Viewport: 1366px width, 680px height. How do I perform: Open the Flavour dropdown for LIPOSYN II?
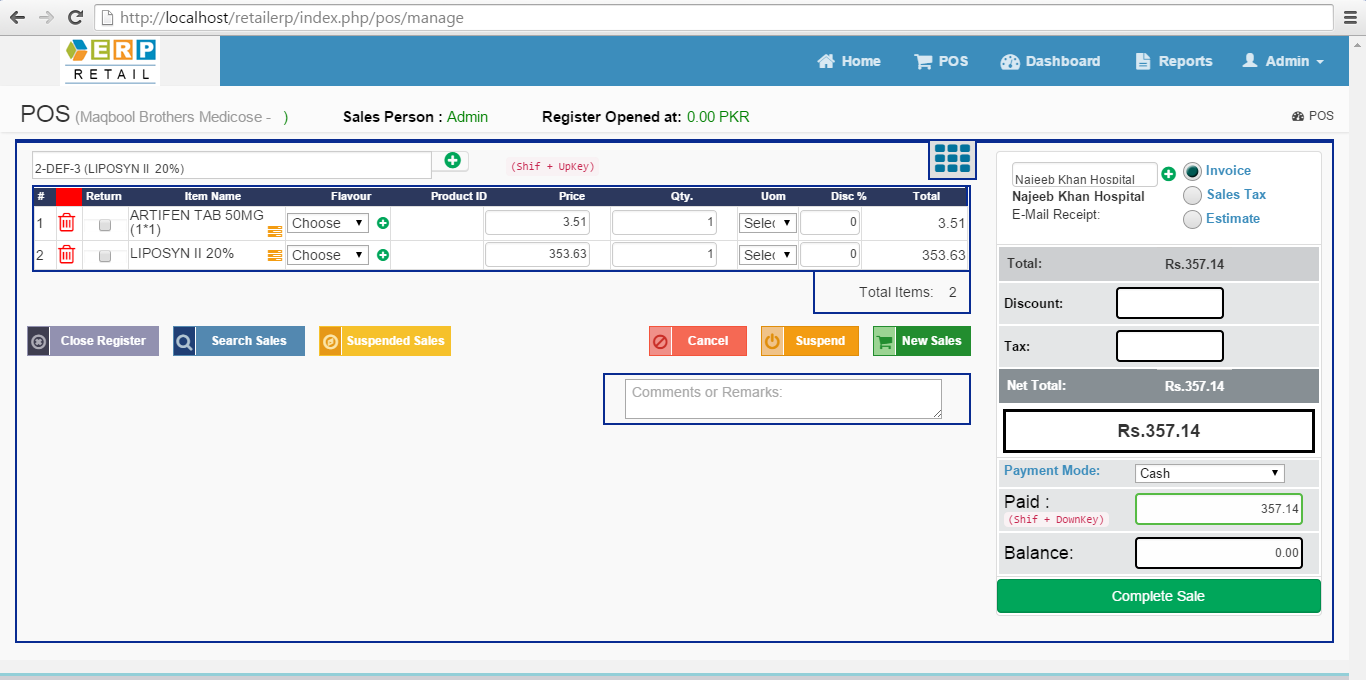[327, 254]
